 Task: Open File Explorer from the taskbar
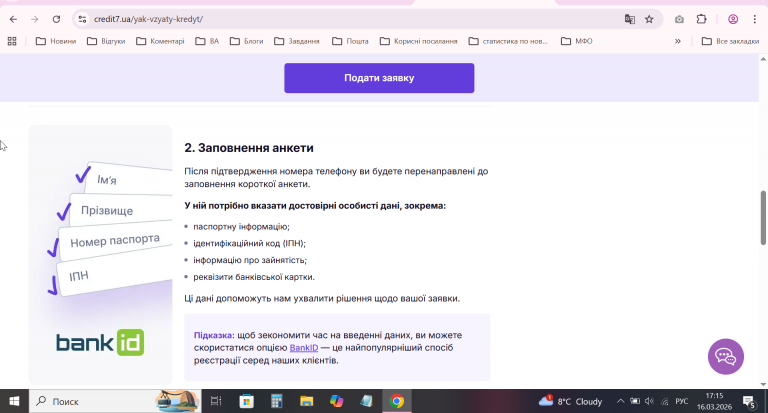[x=307, y=401]
